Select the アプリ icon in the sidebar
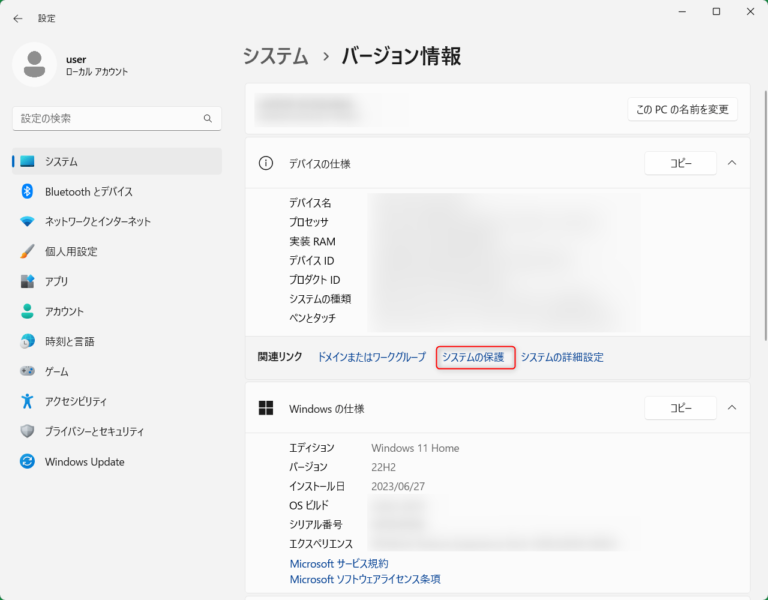 pos(28,281)
